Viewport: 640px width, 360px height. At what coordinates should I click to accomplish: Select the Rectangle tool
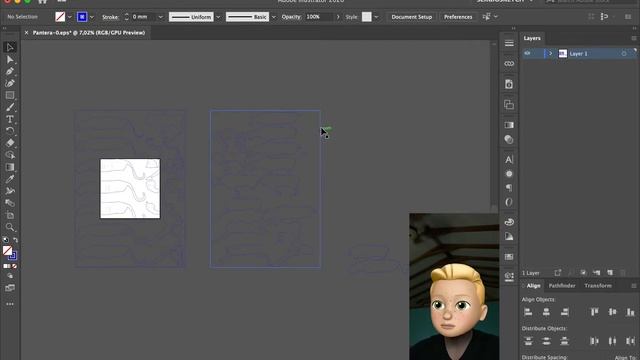pos(10,95)
